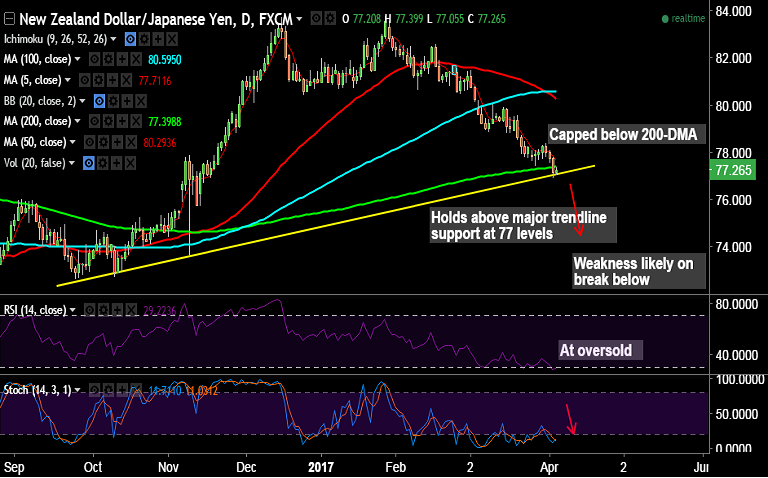
Task: Toggle MA (100, close) visibility eye
Action: [95, 60]
